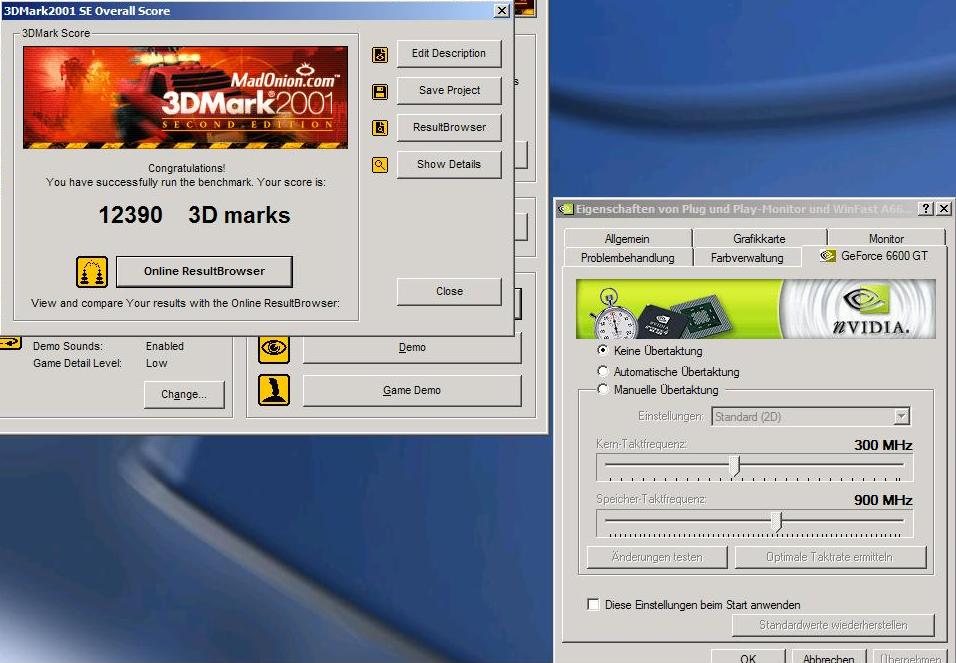Switch to the Grafikkarte tab
Viewport: 956px width, 663px height.
coord(759,238)
